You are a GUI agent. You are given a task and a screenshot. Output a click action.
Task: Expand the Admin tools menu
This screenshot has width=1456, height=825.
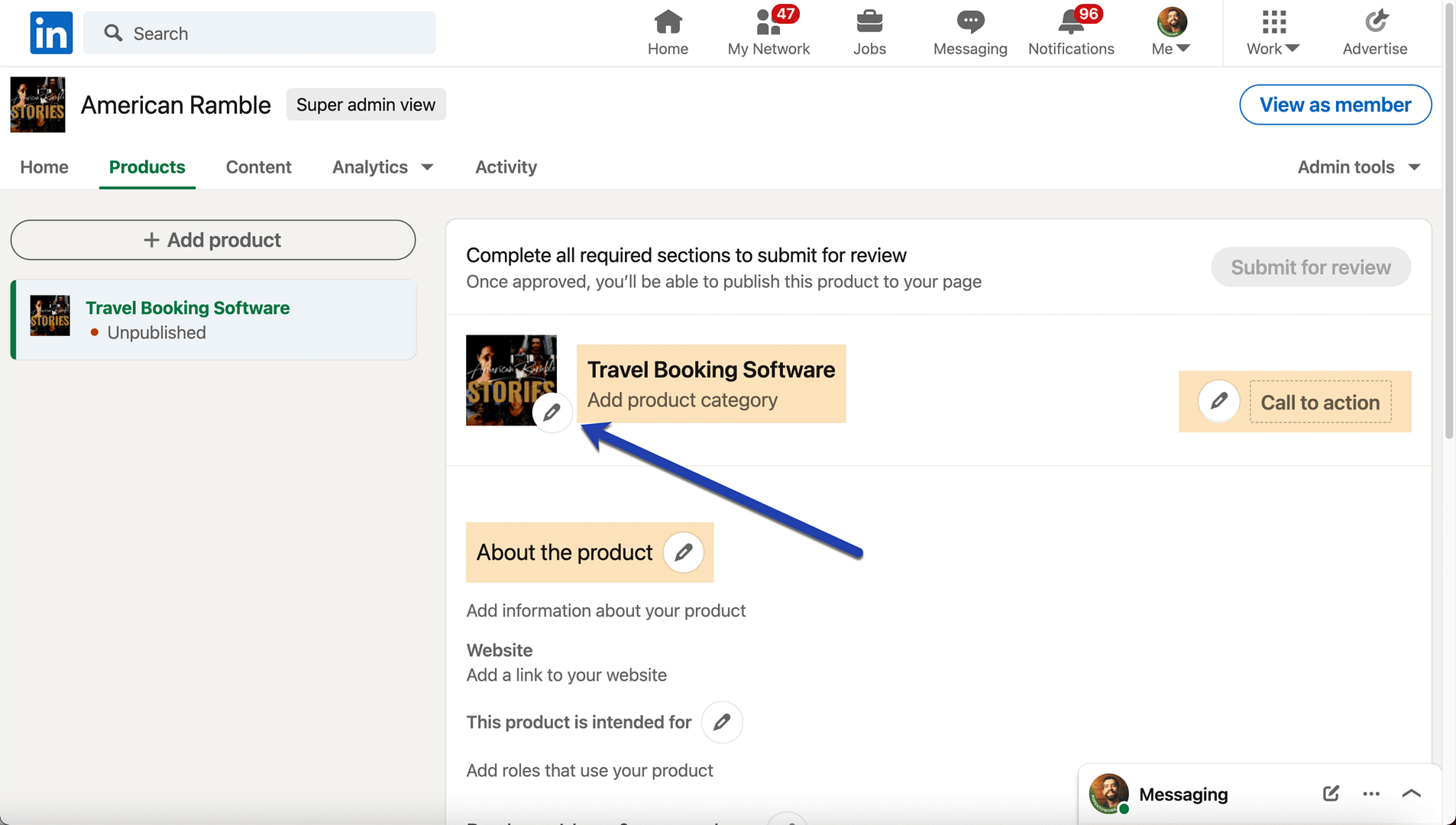click(x=1359, y=167)
